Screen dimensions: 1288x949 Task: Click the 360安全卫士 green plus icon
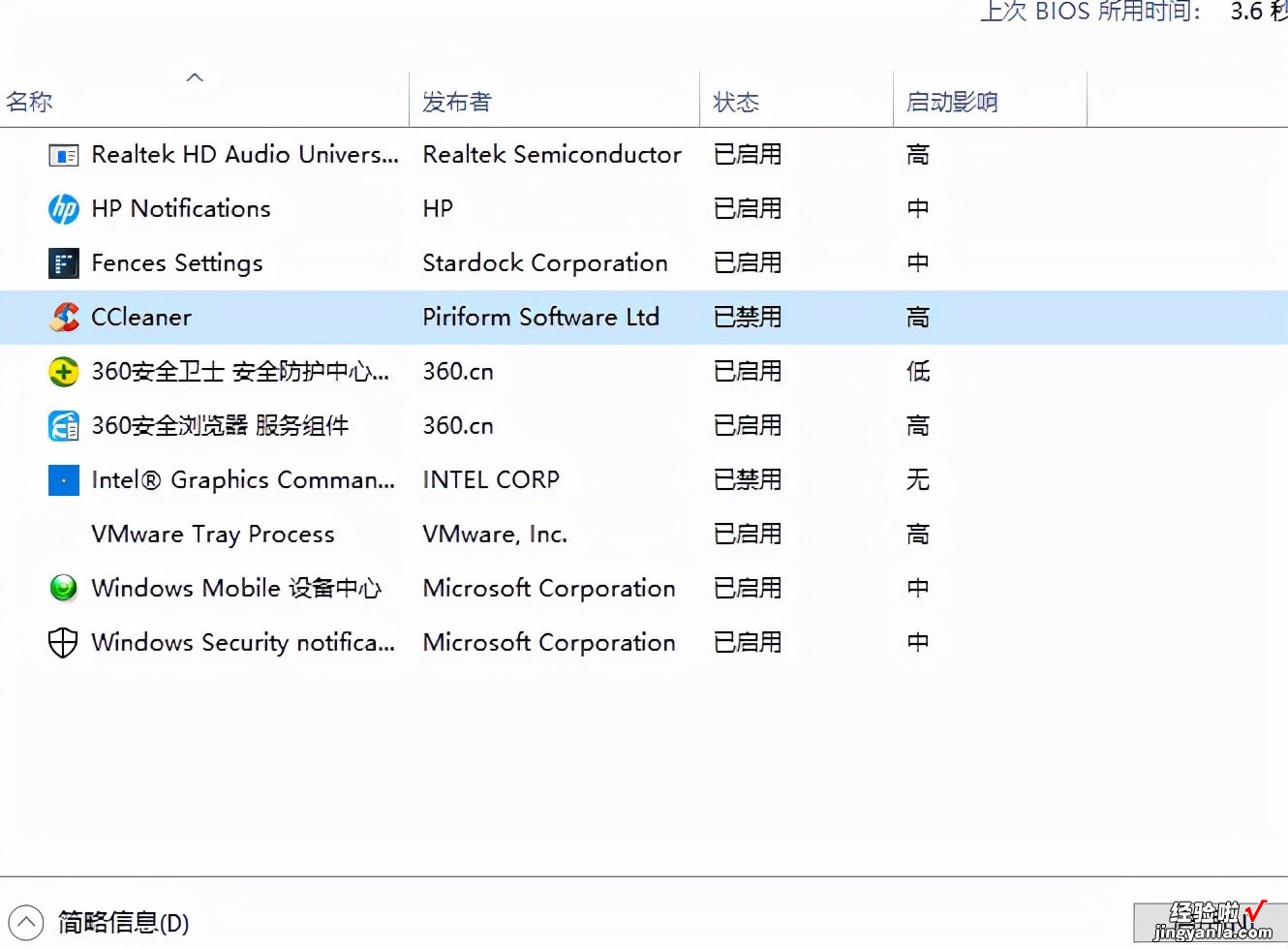click(63, 372)
